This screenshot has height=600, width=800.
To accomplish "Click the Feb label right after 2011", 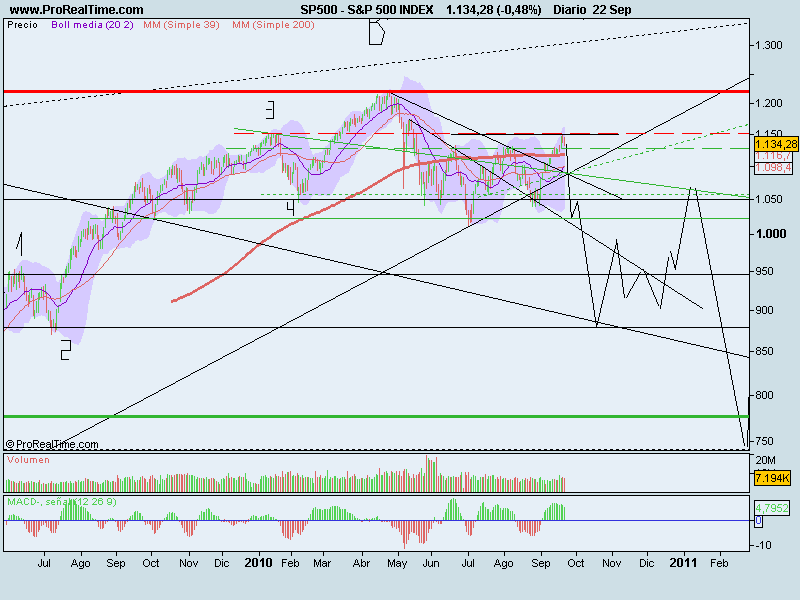I will point(719,563).
